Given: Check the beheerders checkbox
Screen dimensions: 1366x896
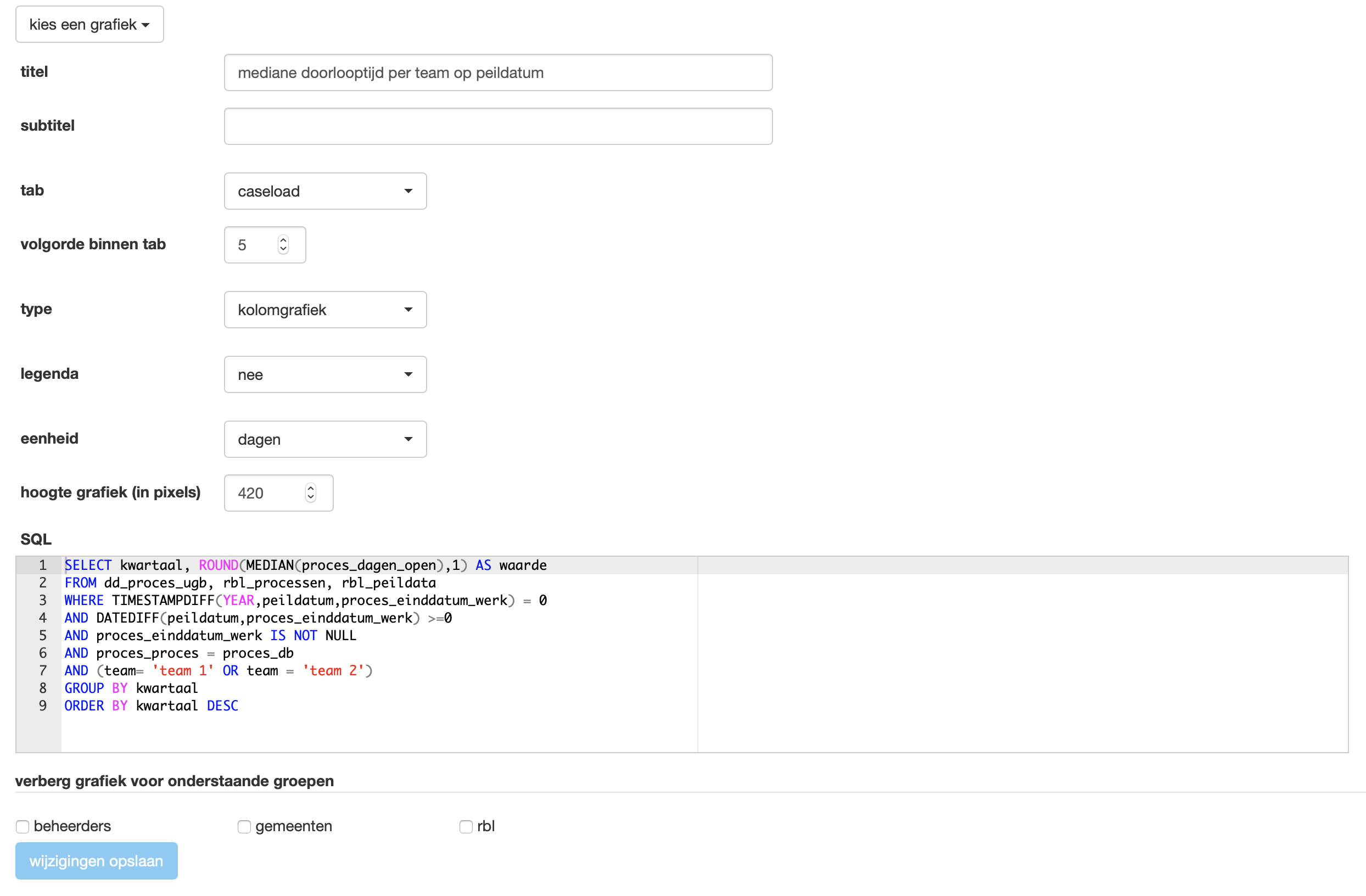Looking at the screenshot, I should pyautogui.click(x=23, y=827).
